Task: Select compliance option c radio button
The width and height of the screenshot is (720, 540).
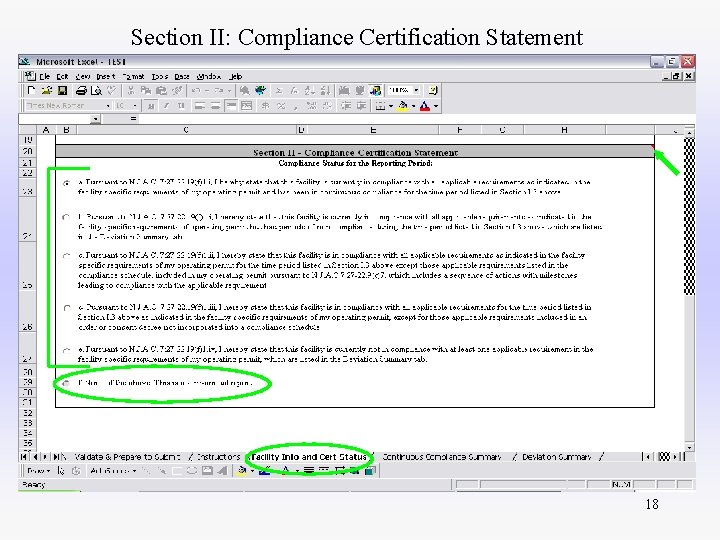Action: [x=67, y=255]
